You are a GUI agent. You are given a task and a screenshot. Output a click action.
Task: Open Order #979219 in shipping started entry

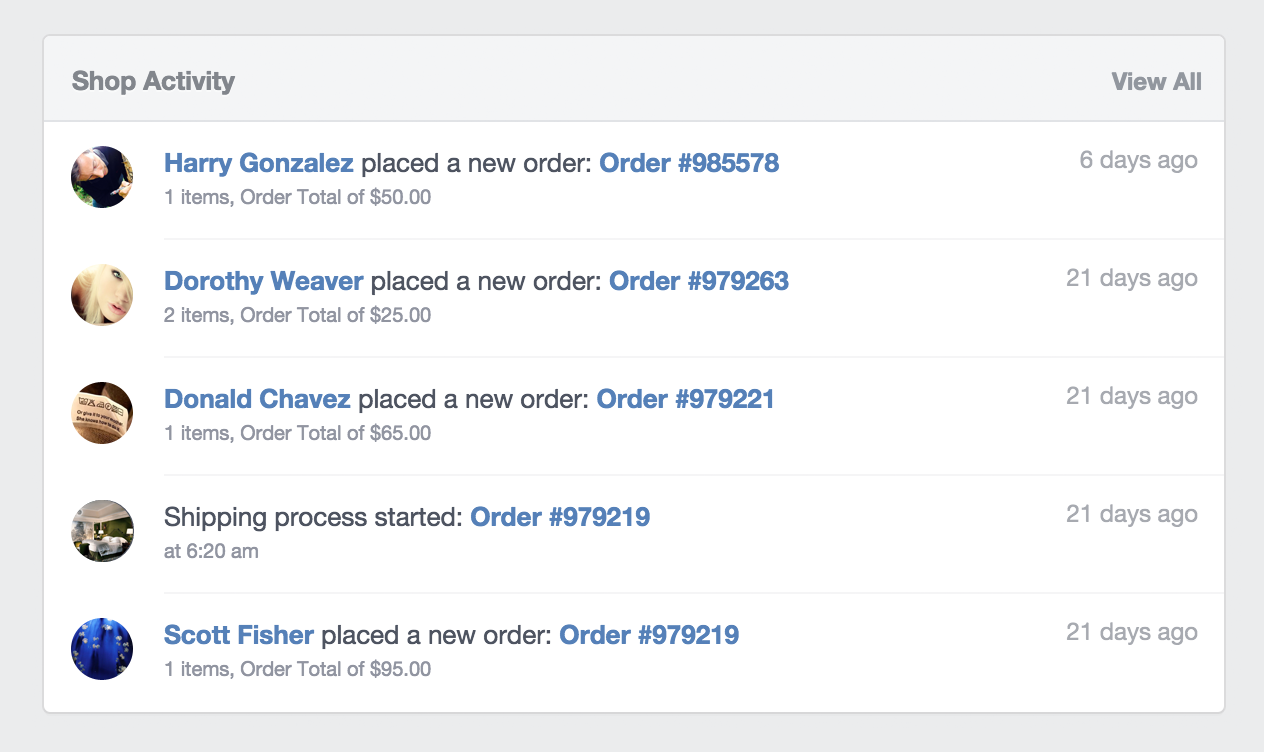tap(560, 517)
